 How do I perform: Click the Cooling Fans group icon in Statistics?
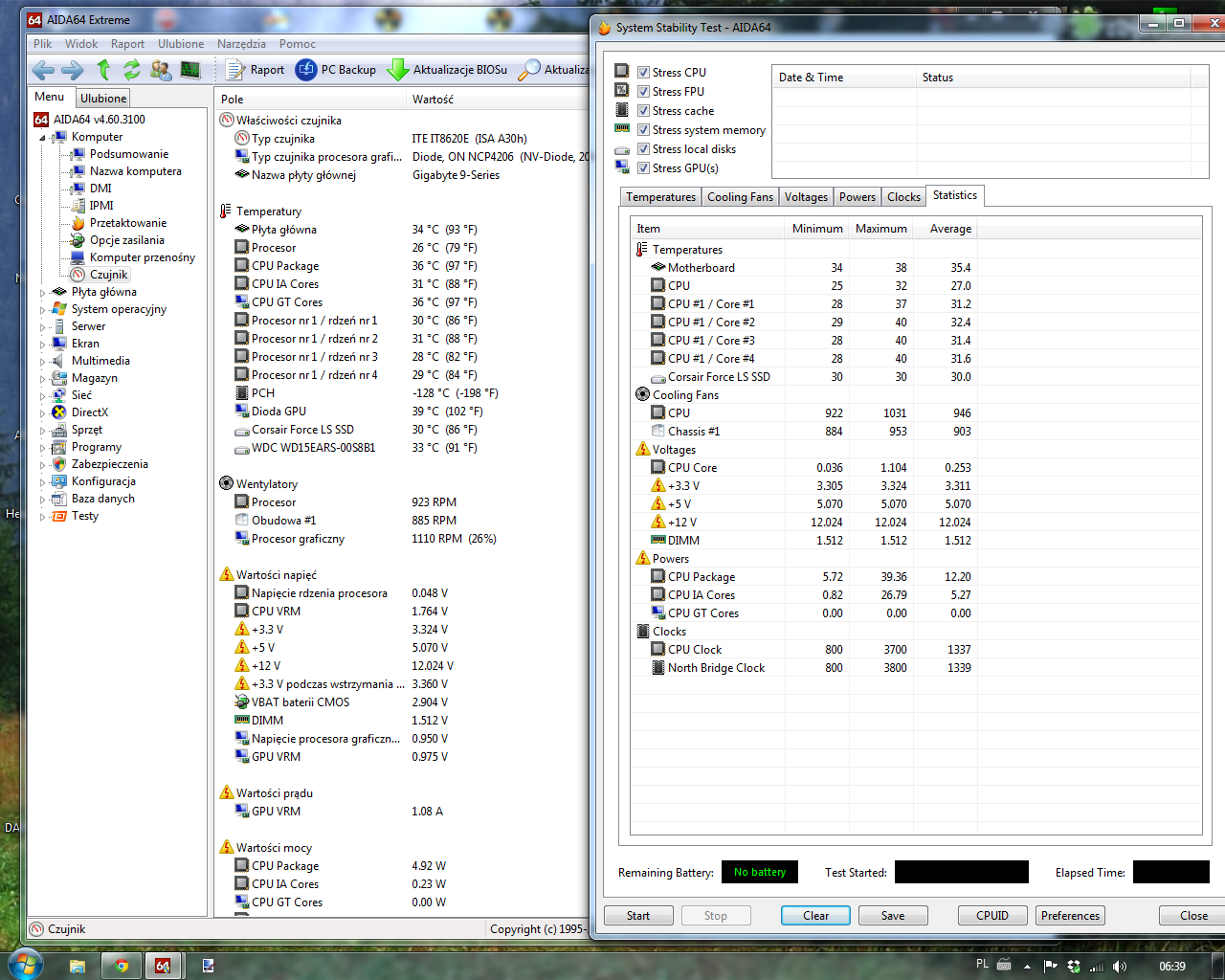(643, 394)
